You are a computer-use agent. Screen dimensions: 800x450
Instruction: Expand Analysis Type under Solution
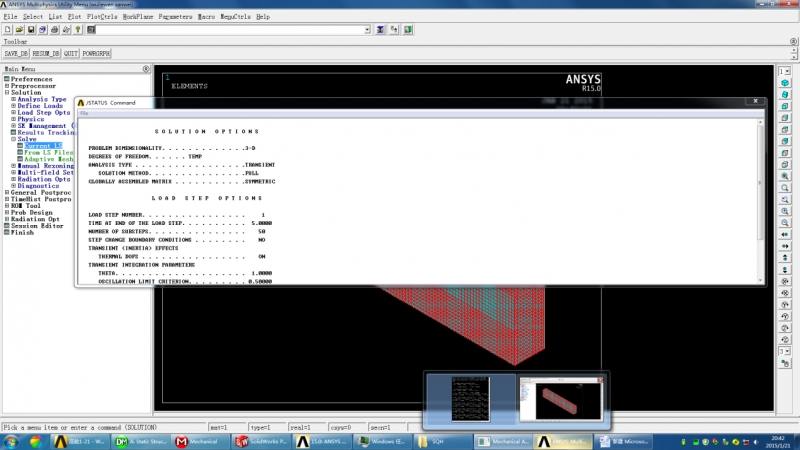click(13, 99)
